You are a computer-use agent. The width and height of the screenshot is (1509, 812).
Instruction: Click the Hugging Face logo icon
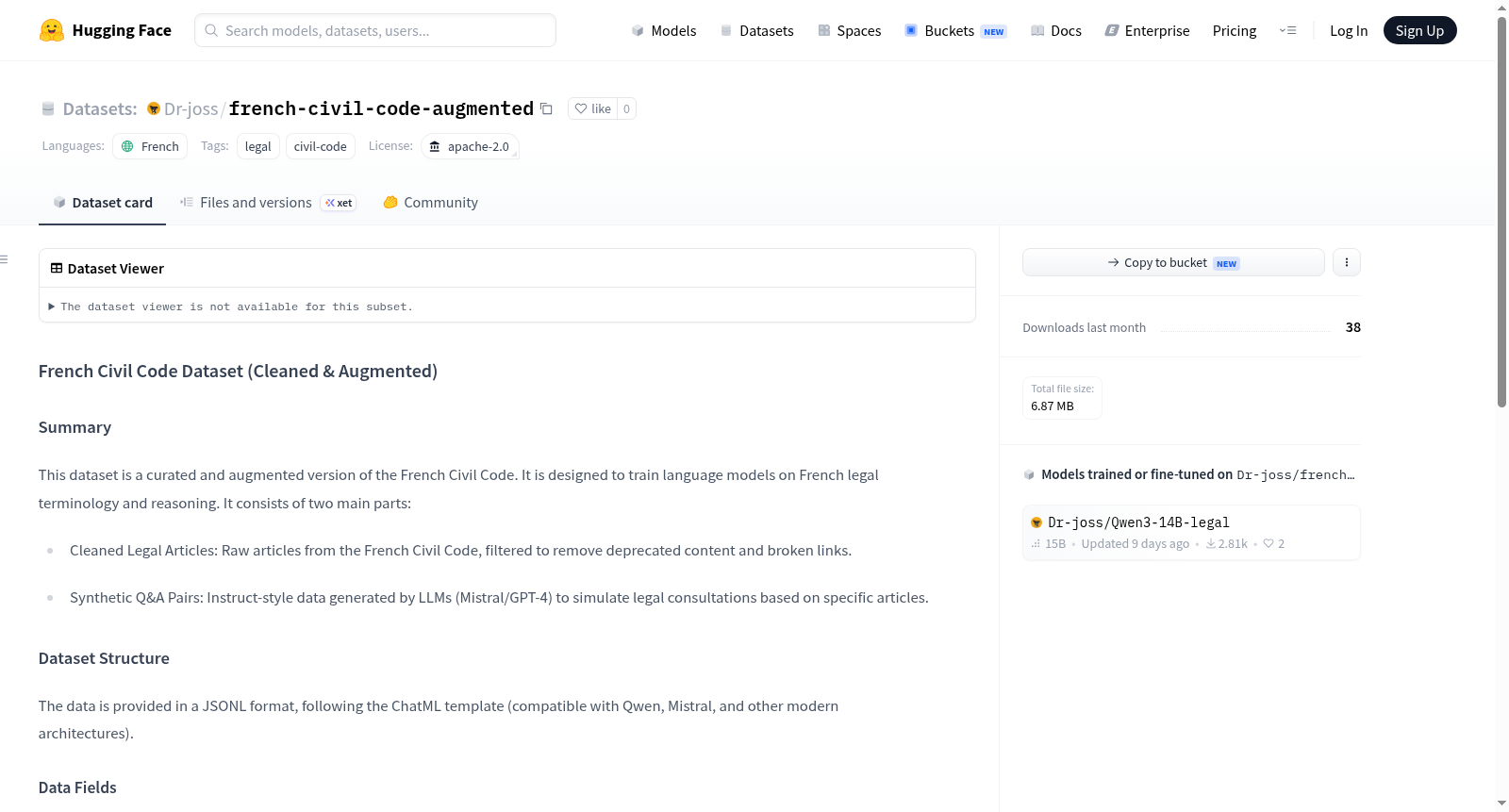52,30
